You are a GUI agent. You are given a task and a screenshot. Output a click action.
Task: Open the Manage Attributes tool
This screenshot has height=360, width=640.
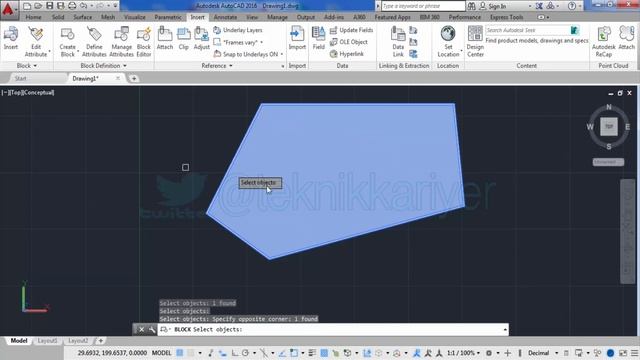122,42
